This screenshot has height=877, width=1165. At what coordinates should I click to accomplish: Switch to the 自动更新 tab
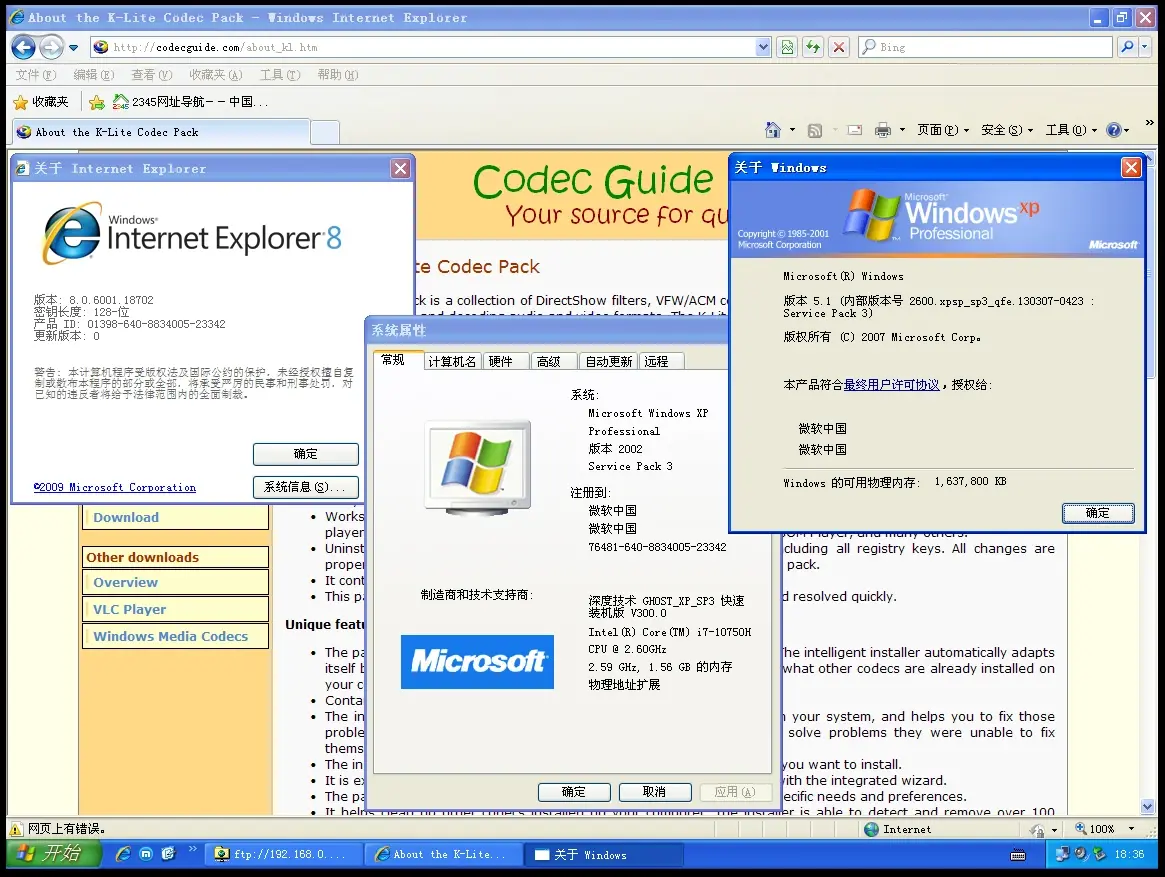coord(609,361)
